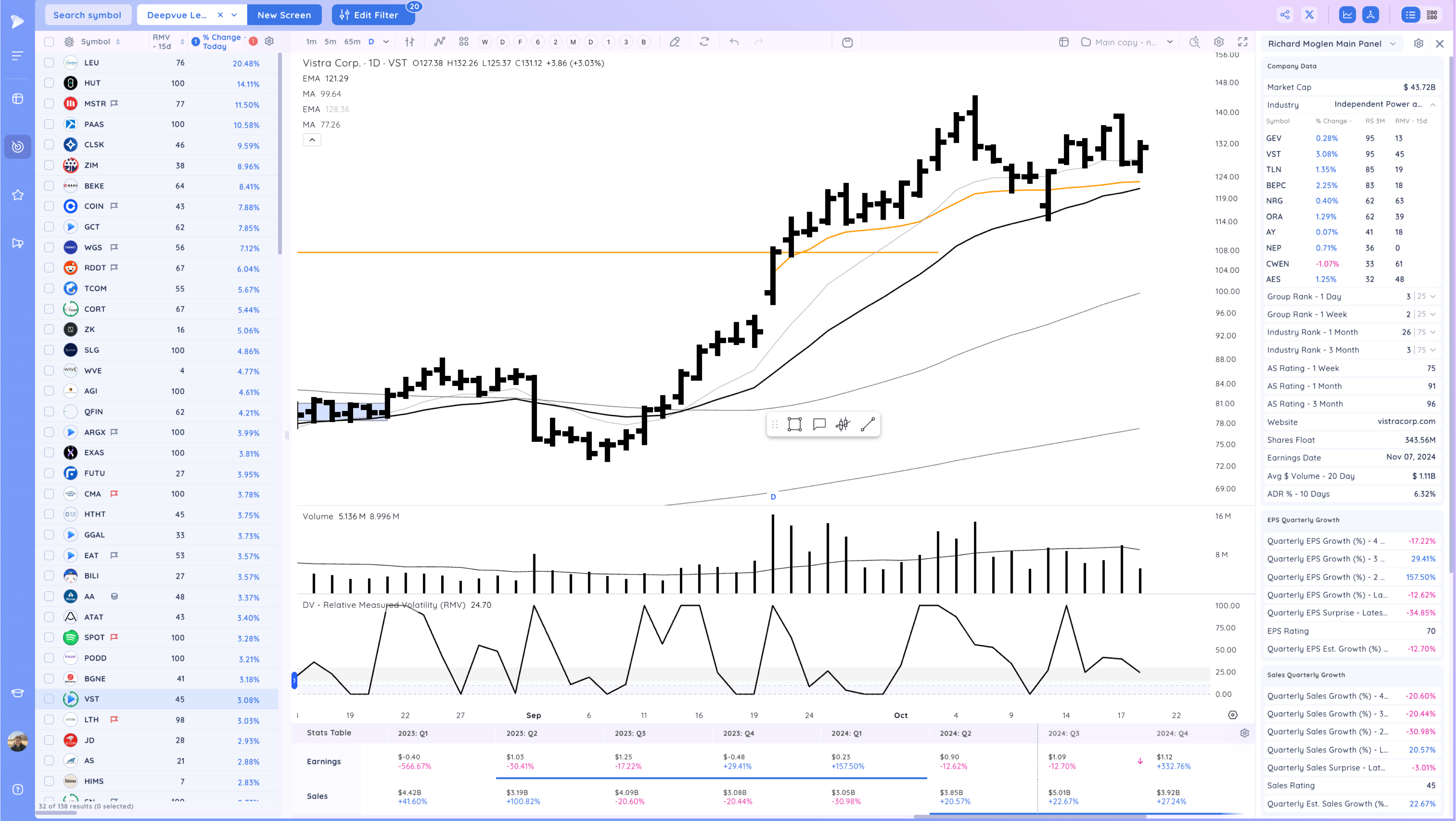Viewport: 1456px width, 821px height.
Task: Select the 65m timeframe
Action: click(352, 42)
